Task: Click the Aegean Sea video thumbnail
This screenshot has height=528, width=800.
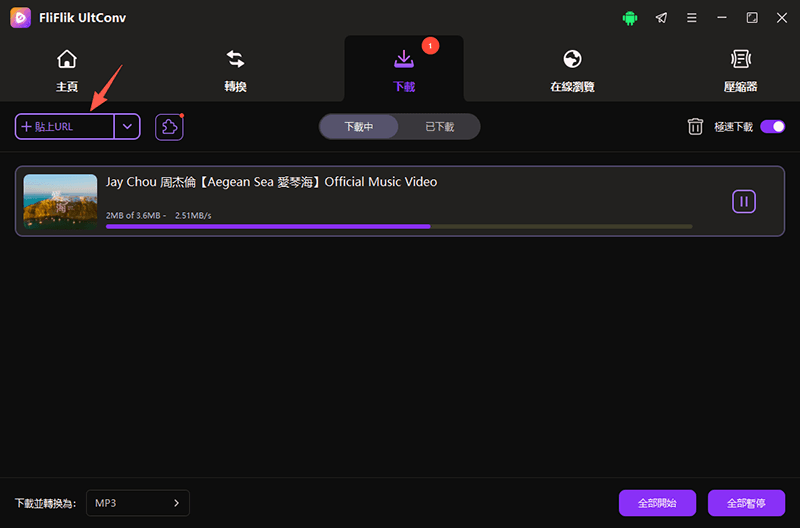Action: pos(60,202)
